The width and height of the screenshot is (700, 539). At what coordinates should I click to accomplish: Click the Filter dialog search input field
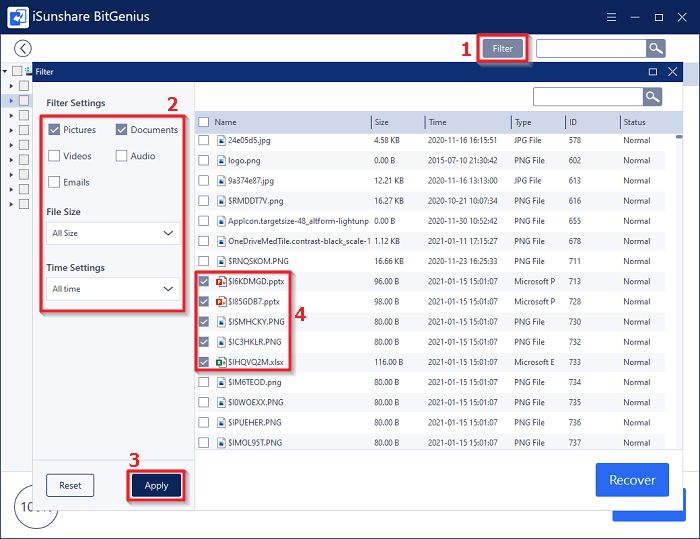[587, 96]
